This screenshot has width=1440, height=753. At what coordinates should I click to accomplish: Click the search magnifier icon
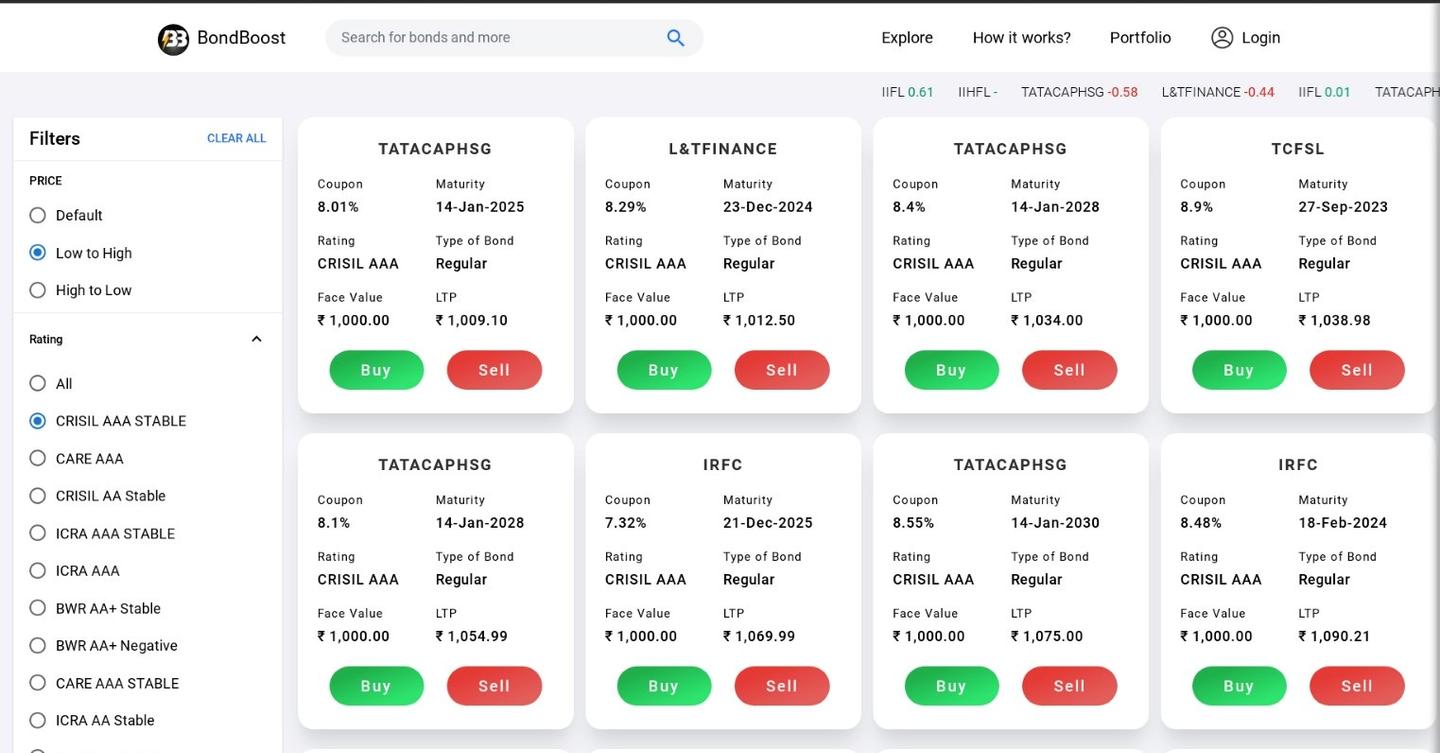[676, 38]
